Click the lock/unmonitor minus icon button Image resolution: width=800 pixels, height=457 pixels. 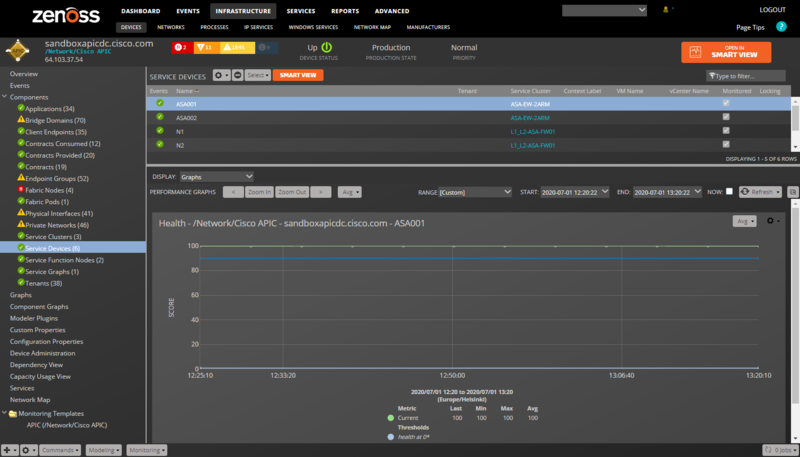[x=238, y=75]
